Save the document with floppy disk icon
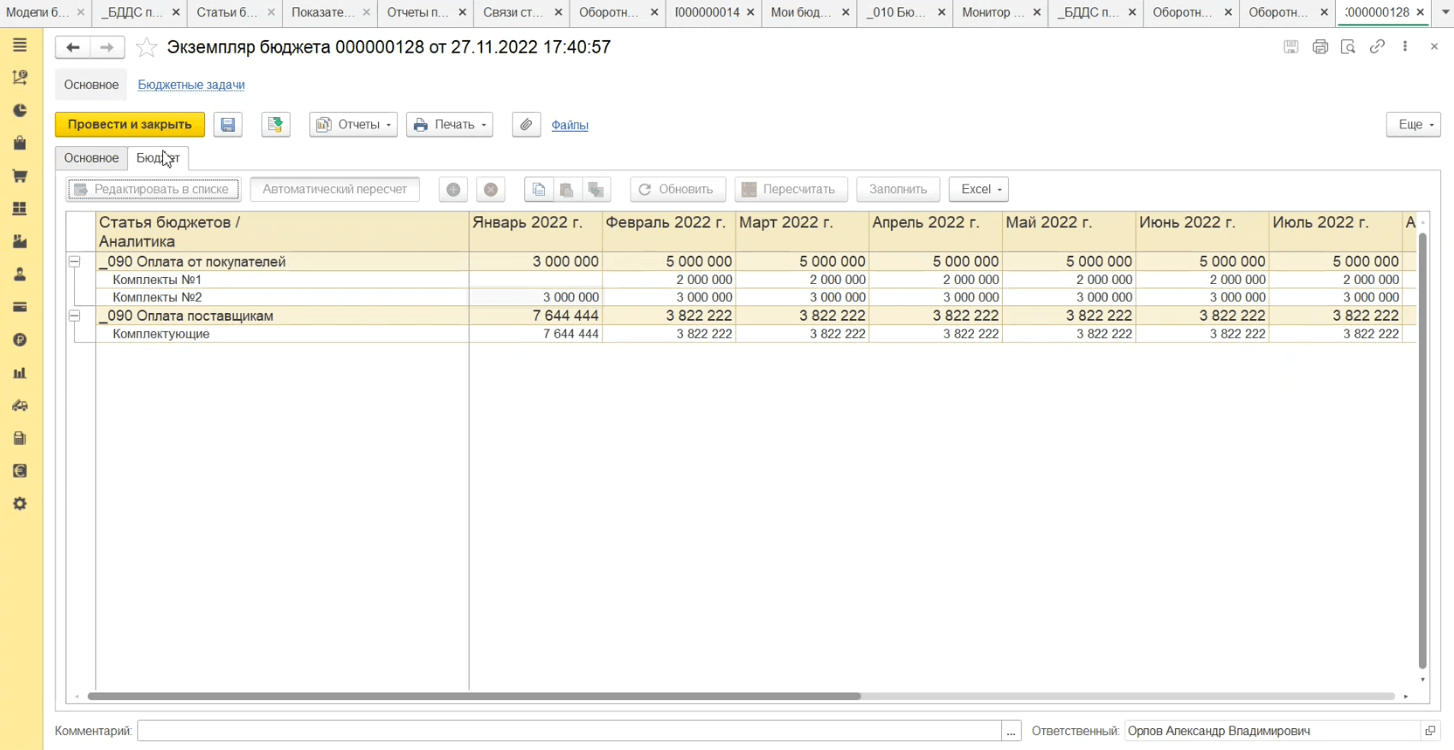Screen dimensions: 1454x750 [228, 125]
